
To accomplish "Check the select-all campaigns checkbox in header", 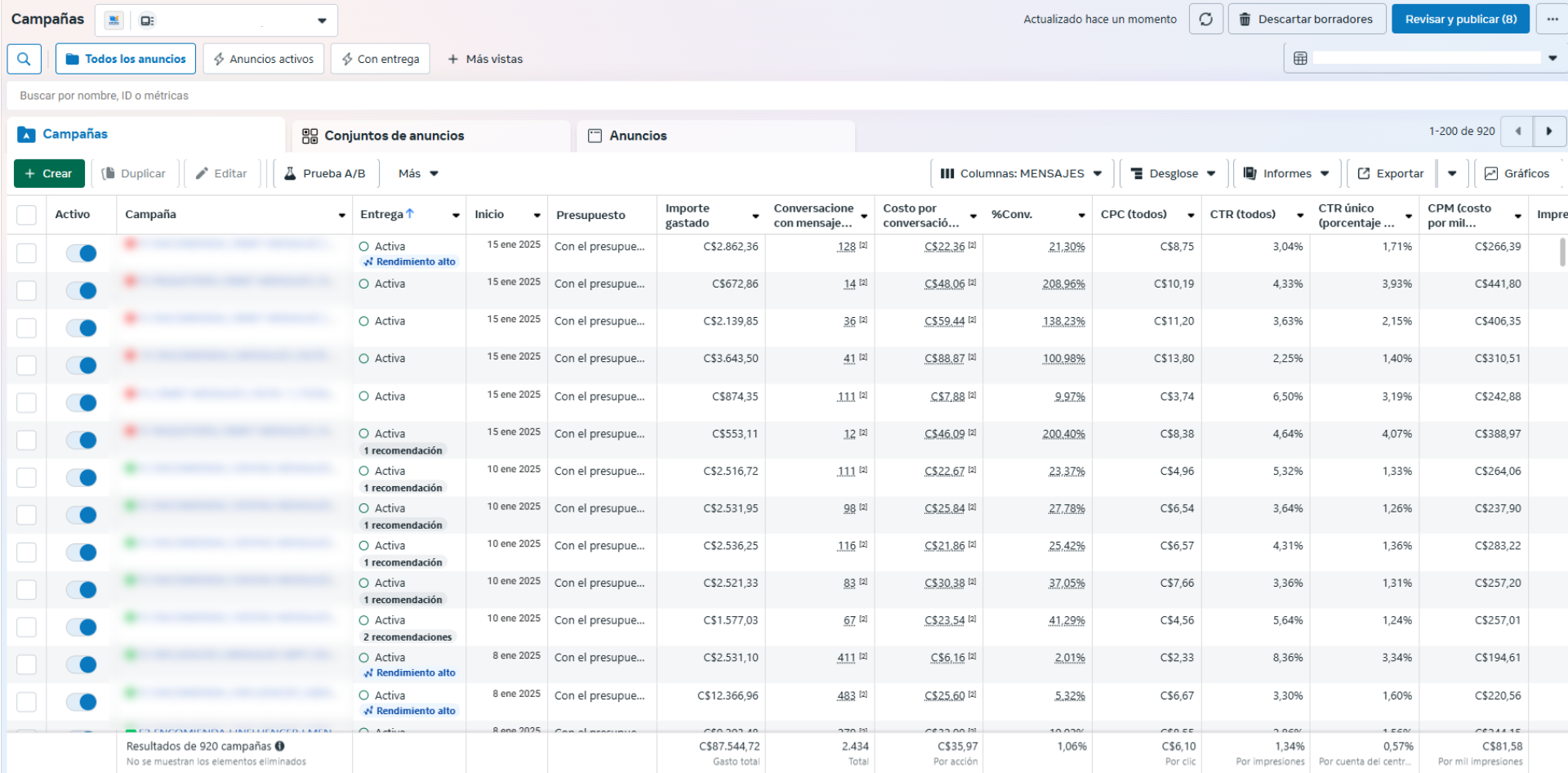I will [x=27, y=215].
